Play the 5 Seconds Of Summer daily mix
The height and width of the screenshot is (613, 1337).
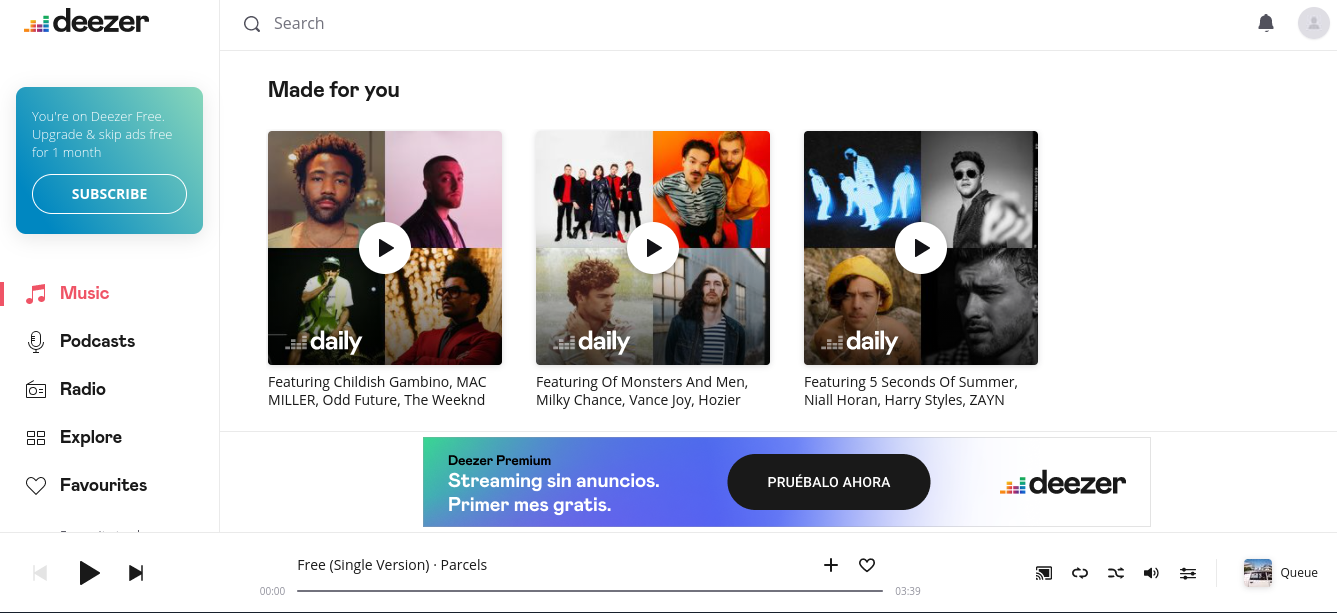pos(921,248)
